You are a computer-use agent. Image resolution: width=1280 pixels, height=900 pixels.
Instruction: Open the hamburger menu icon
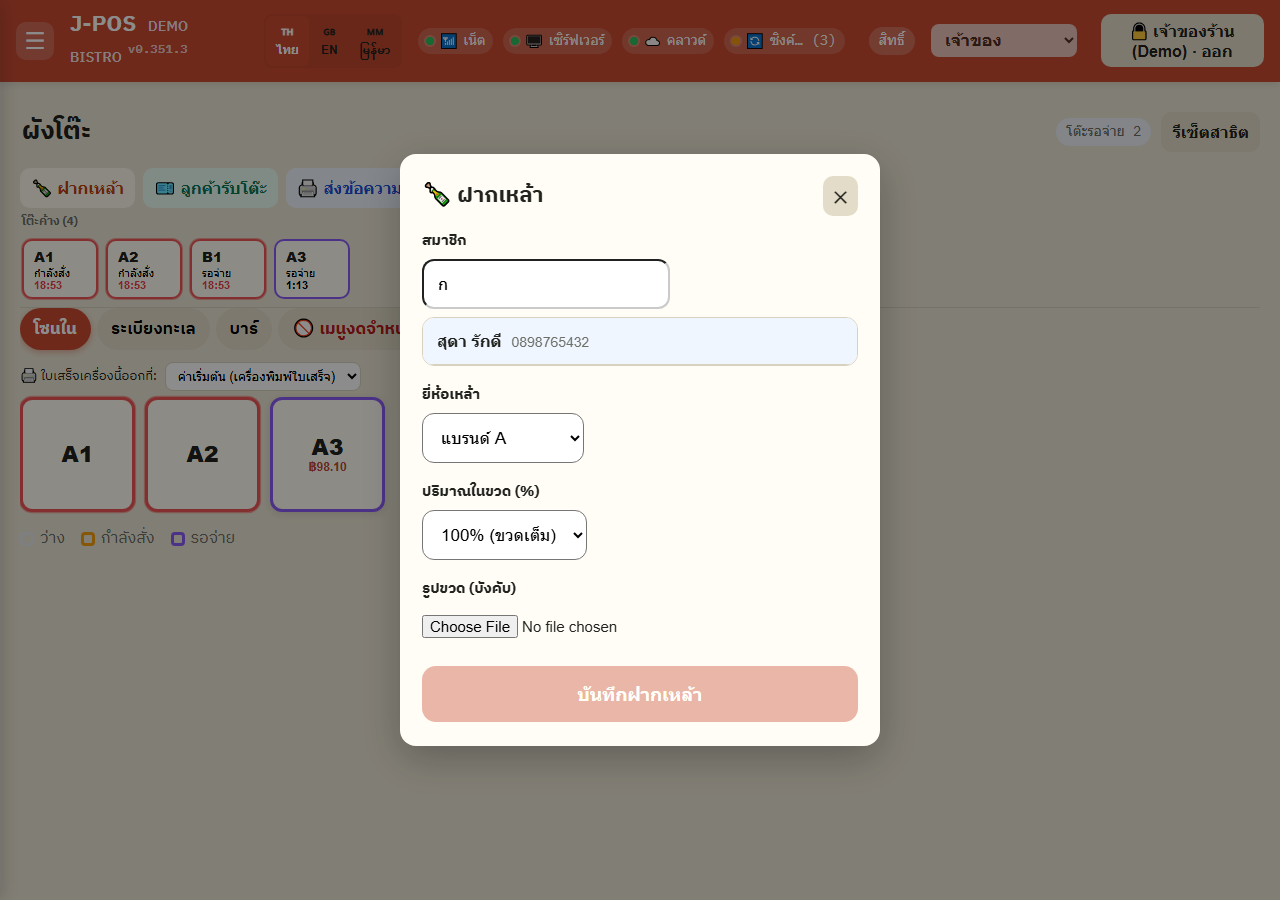pos(35,41)
